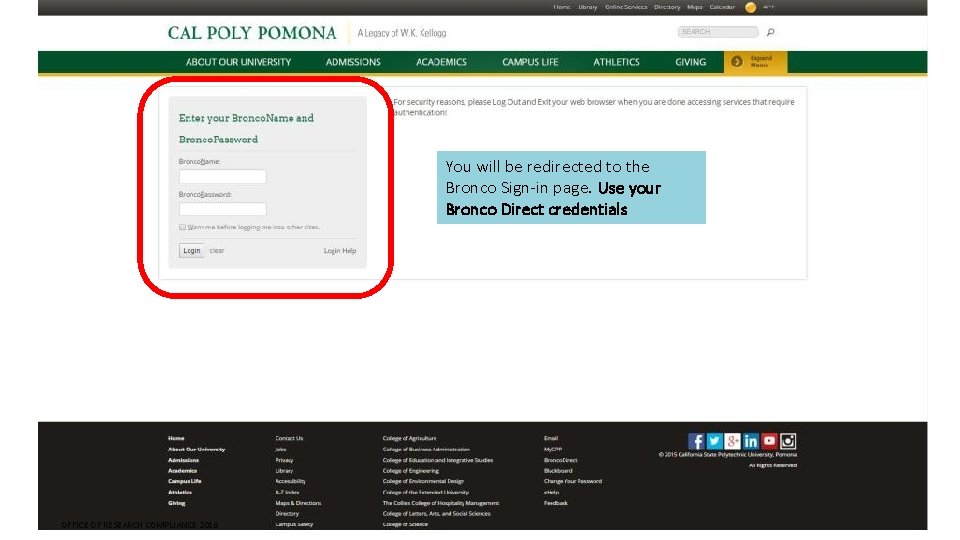
Task: Expand the yellow Expand Menu button
Action: [x=756, y=62]
